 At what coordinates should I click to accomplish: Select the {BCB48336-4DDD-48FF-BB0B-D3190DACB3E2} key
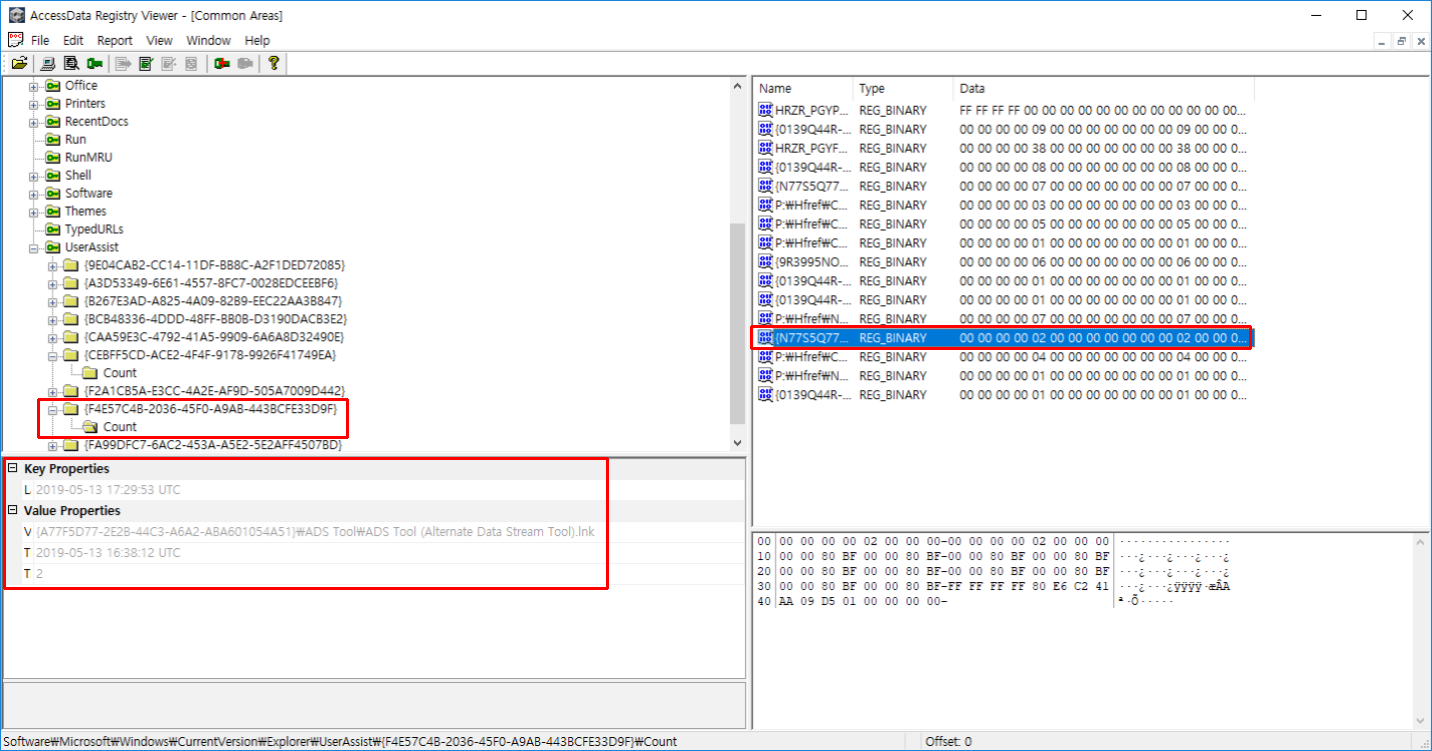[216, 319]
